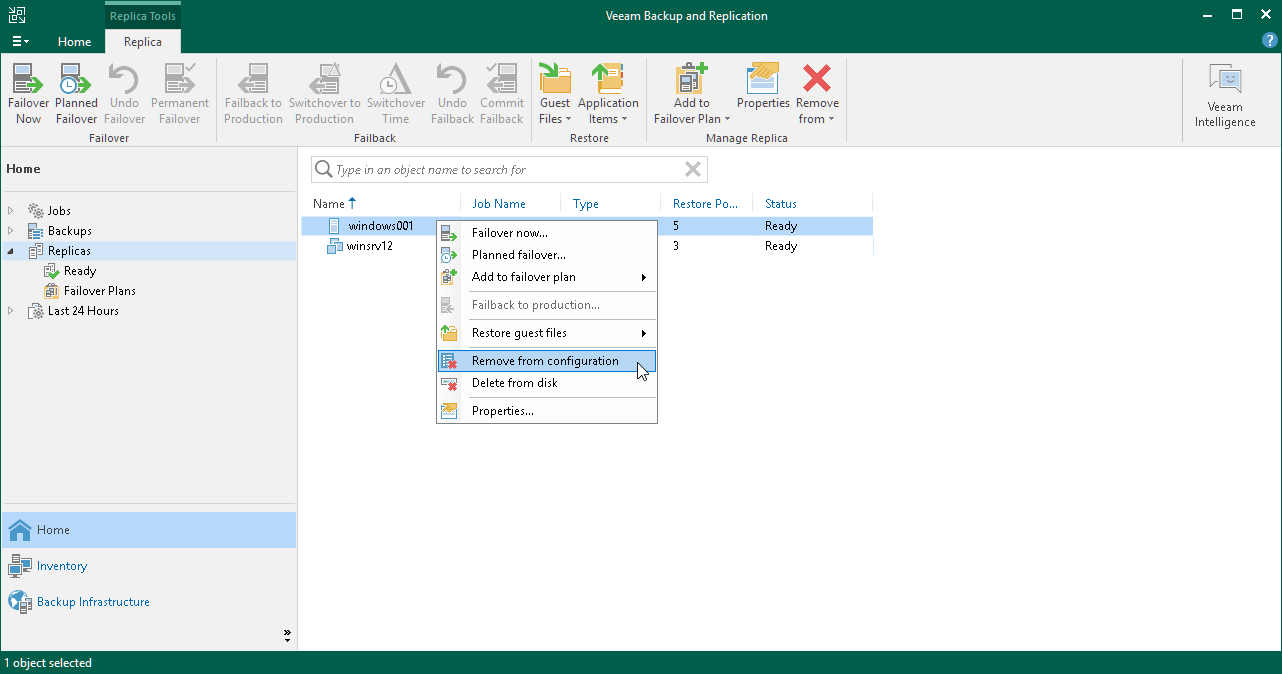1282x674 pixels.
Task: Start Planned Failover from the ribbon
Action: 76,94
